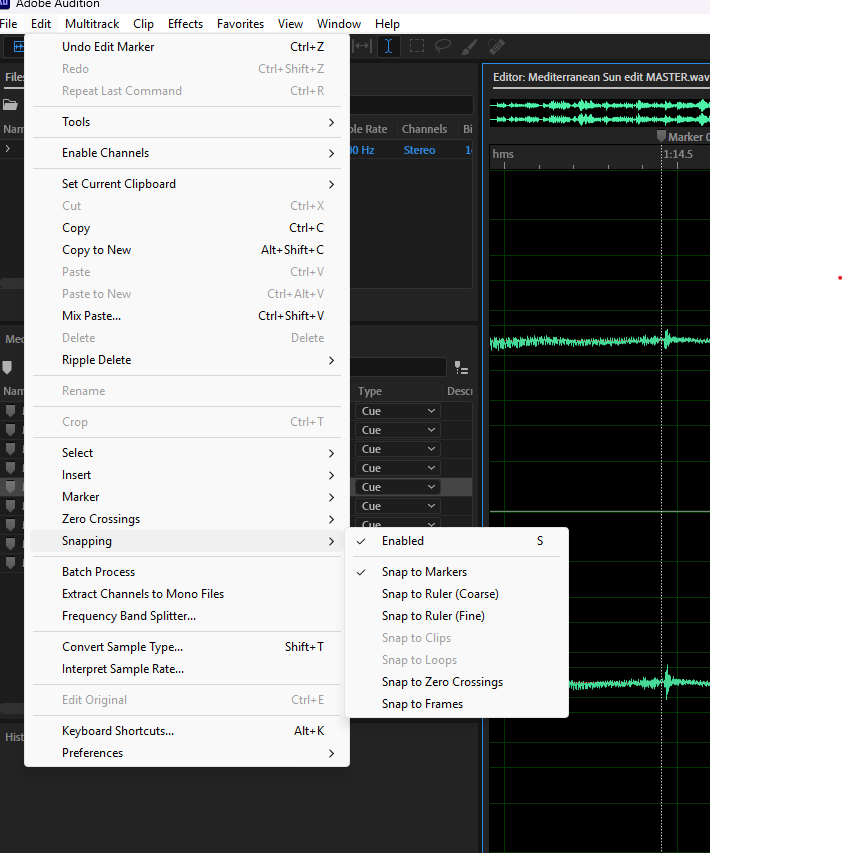Select the Time Selection tool
This screenshot has width=843, height=853.
388,46
